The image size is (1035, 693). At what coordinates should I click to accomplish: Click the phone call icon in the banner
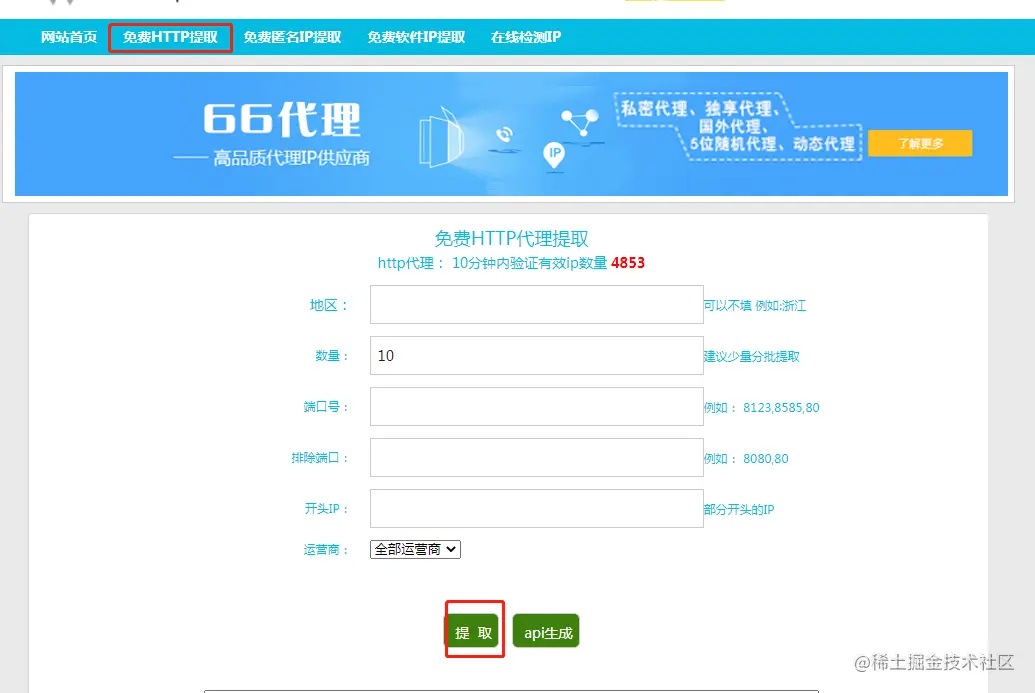coord(503,134)
